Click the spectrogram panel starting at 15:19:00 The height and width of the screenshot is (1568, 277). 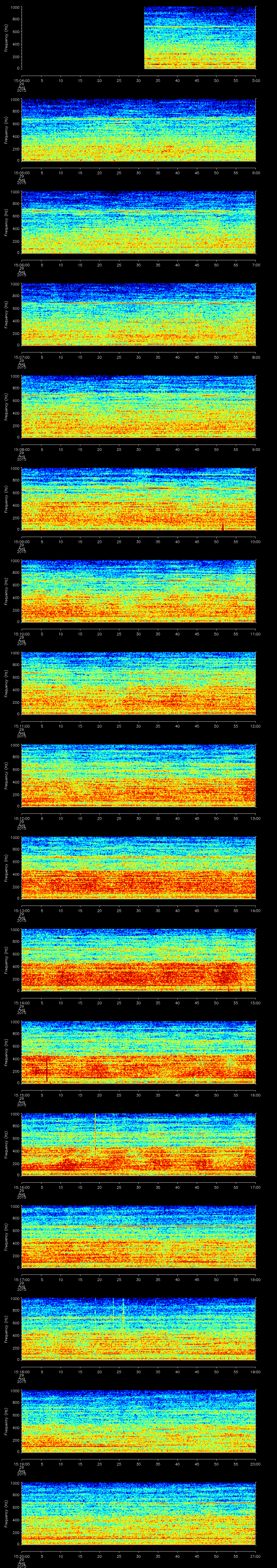[x=139, y=1421]
